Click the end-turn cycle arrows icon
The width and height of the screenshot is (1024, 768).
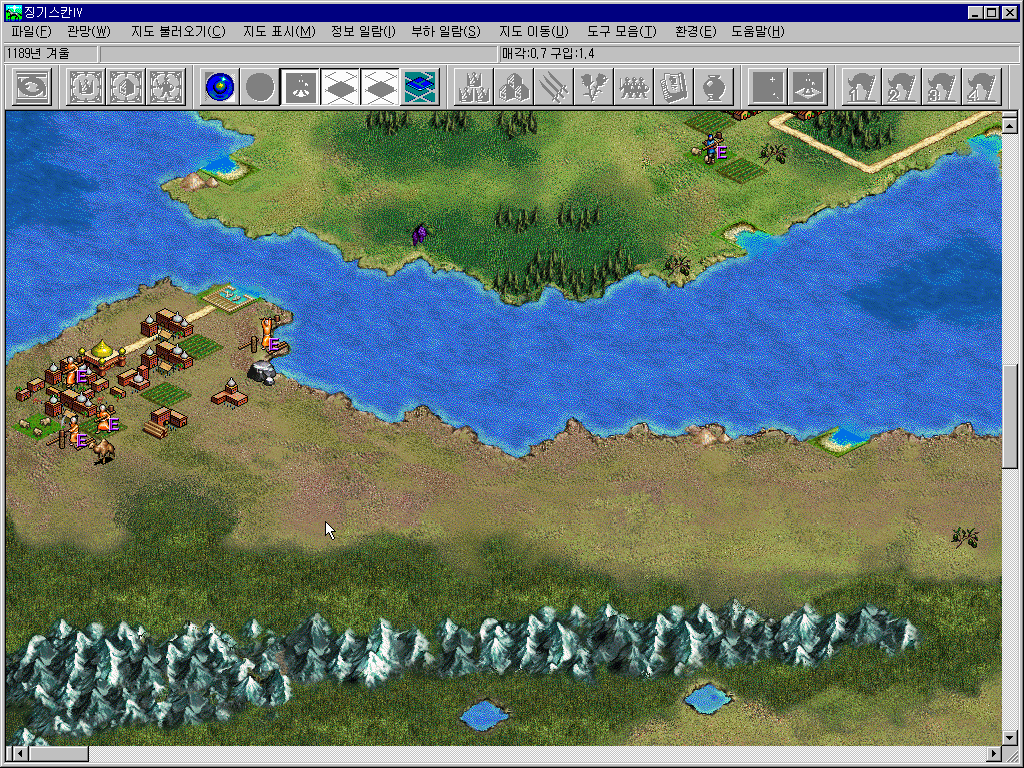(x=31, y=86)
